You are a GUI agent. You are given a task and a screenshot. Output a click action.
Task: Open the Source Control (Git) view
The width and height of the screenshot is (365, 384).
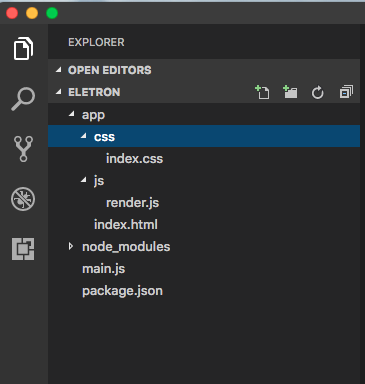point(23,149)
